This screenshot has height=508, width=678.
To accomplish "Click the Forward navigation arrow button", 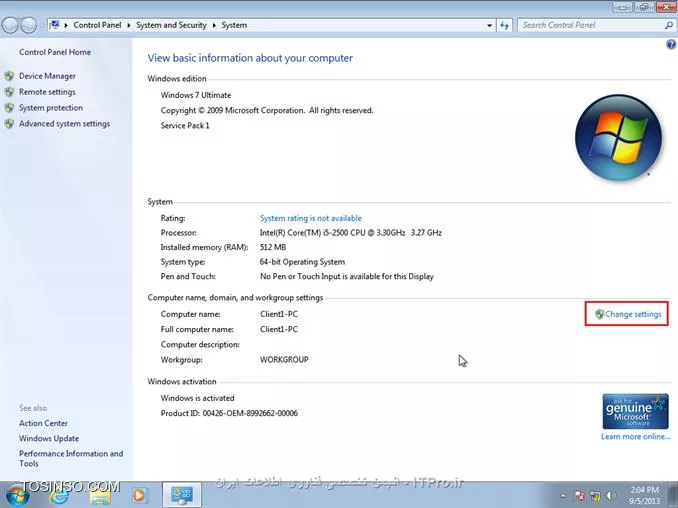I will point(29,26).
